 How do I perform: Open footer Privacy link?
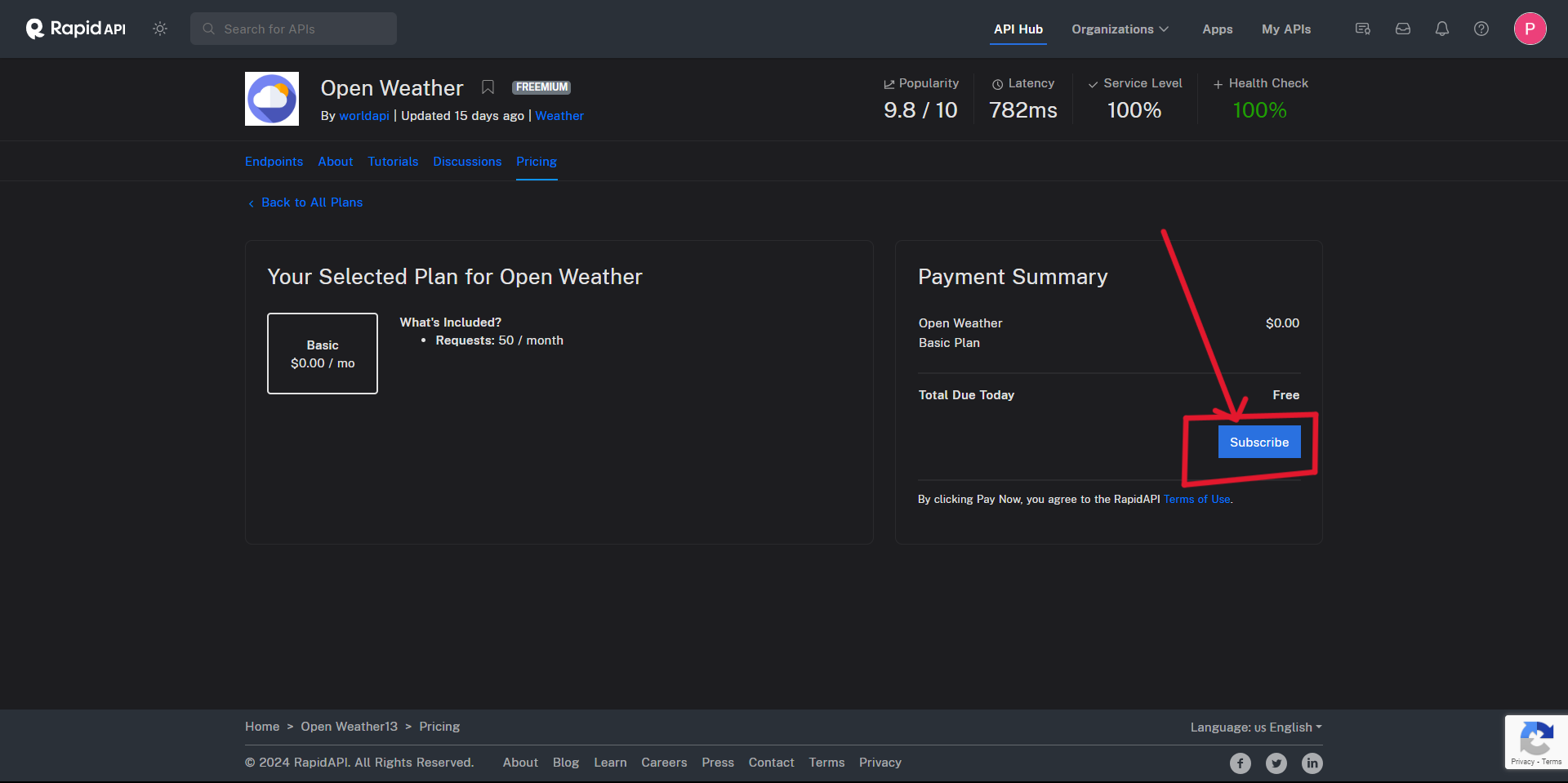[880, 763]
